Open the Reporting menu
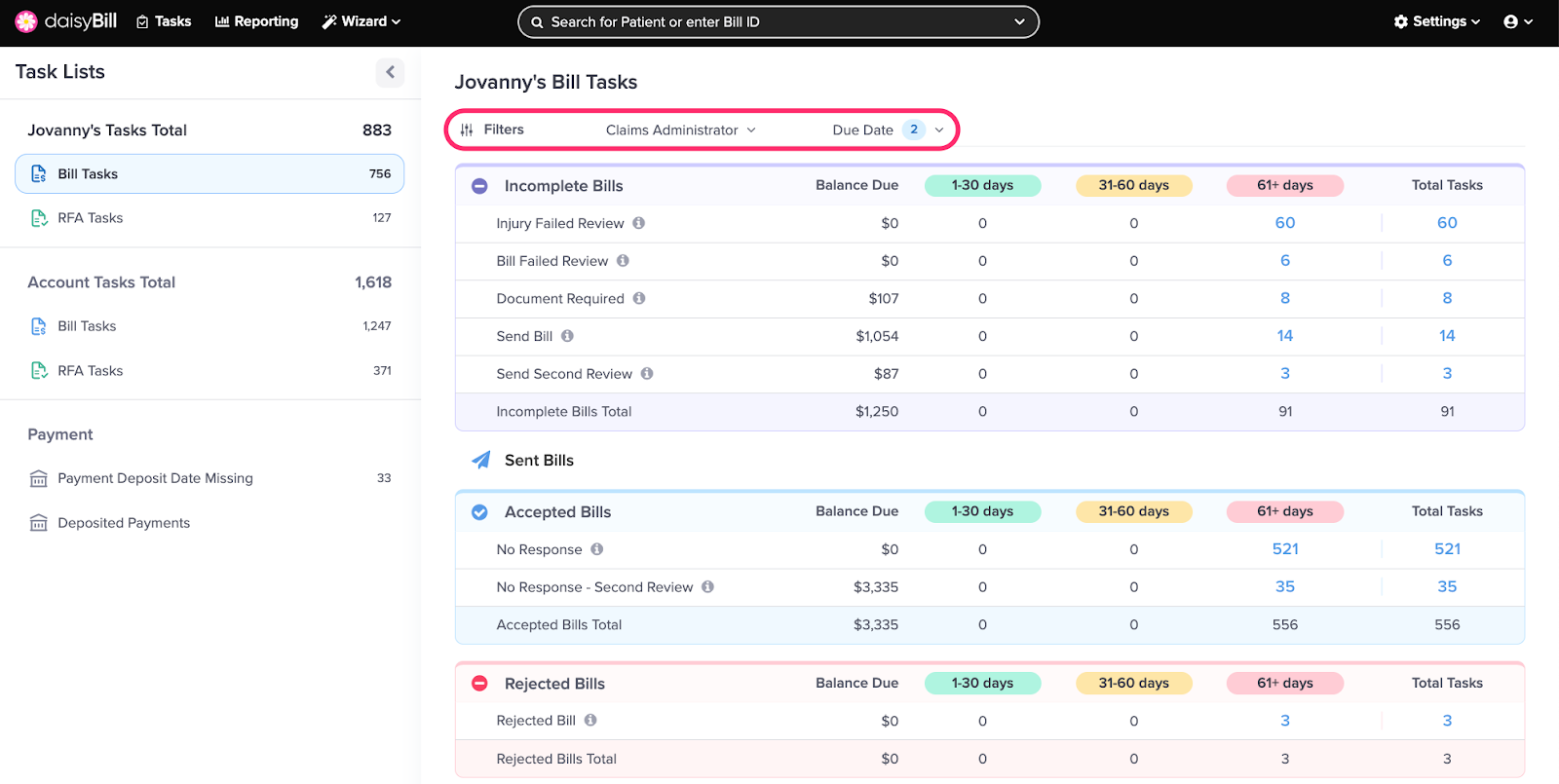This screenshot has height=784, width=1559. tap(256, 21)
